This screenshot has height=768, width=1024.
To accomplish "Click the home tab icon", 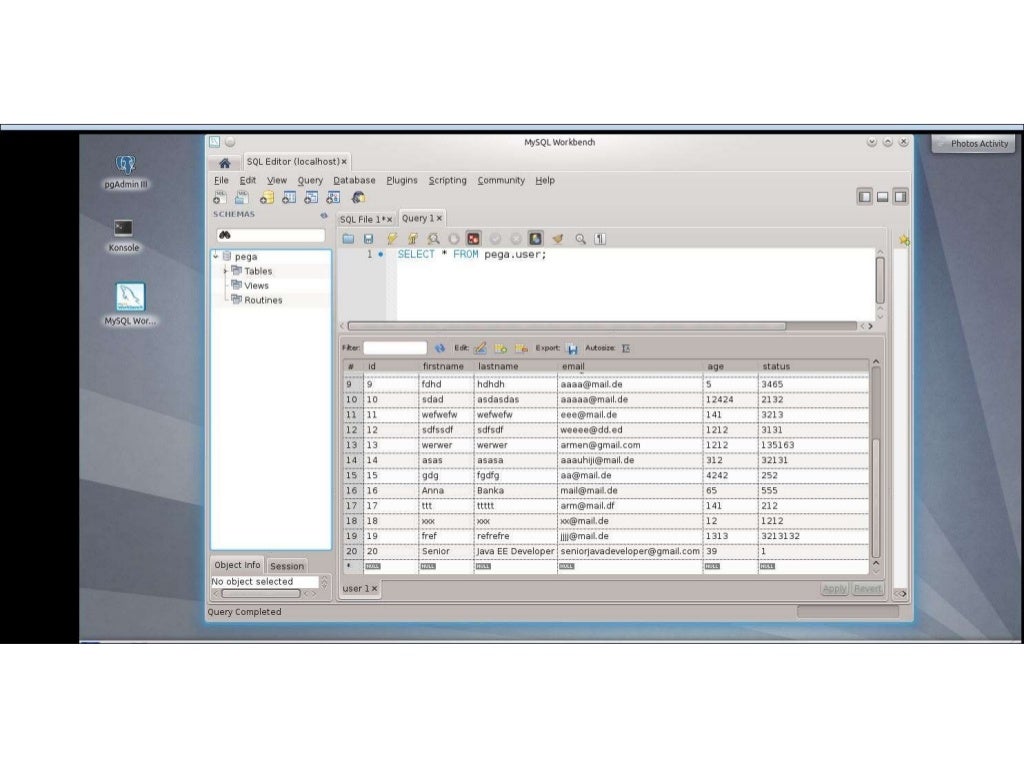I will (225, 163).
